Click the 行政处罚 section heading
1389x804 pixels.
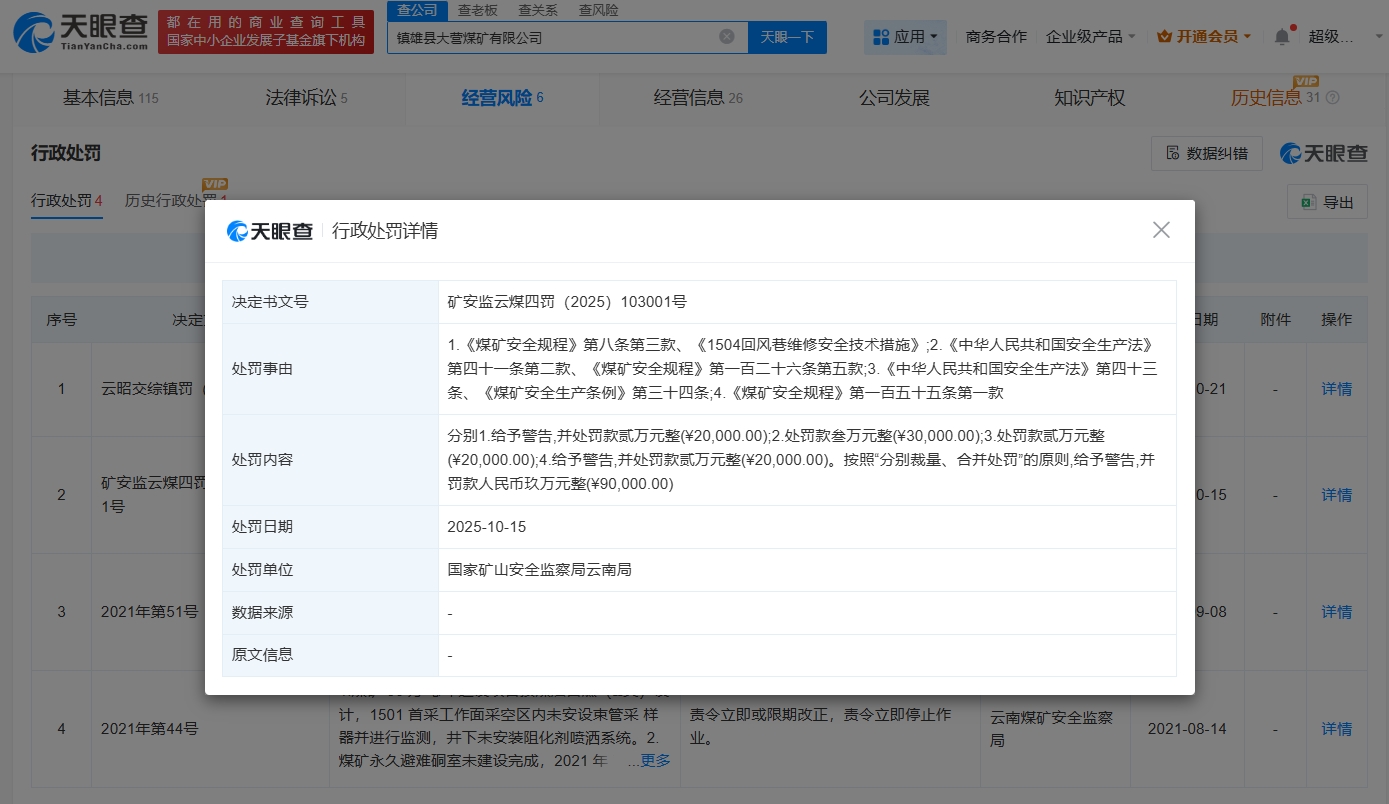pos(66,153)
